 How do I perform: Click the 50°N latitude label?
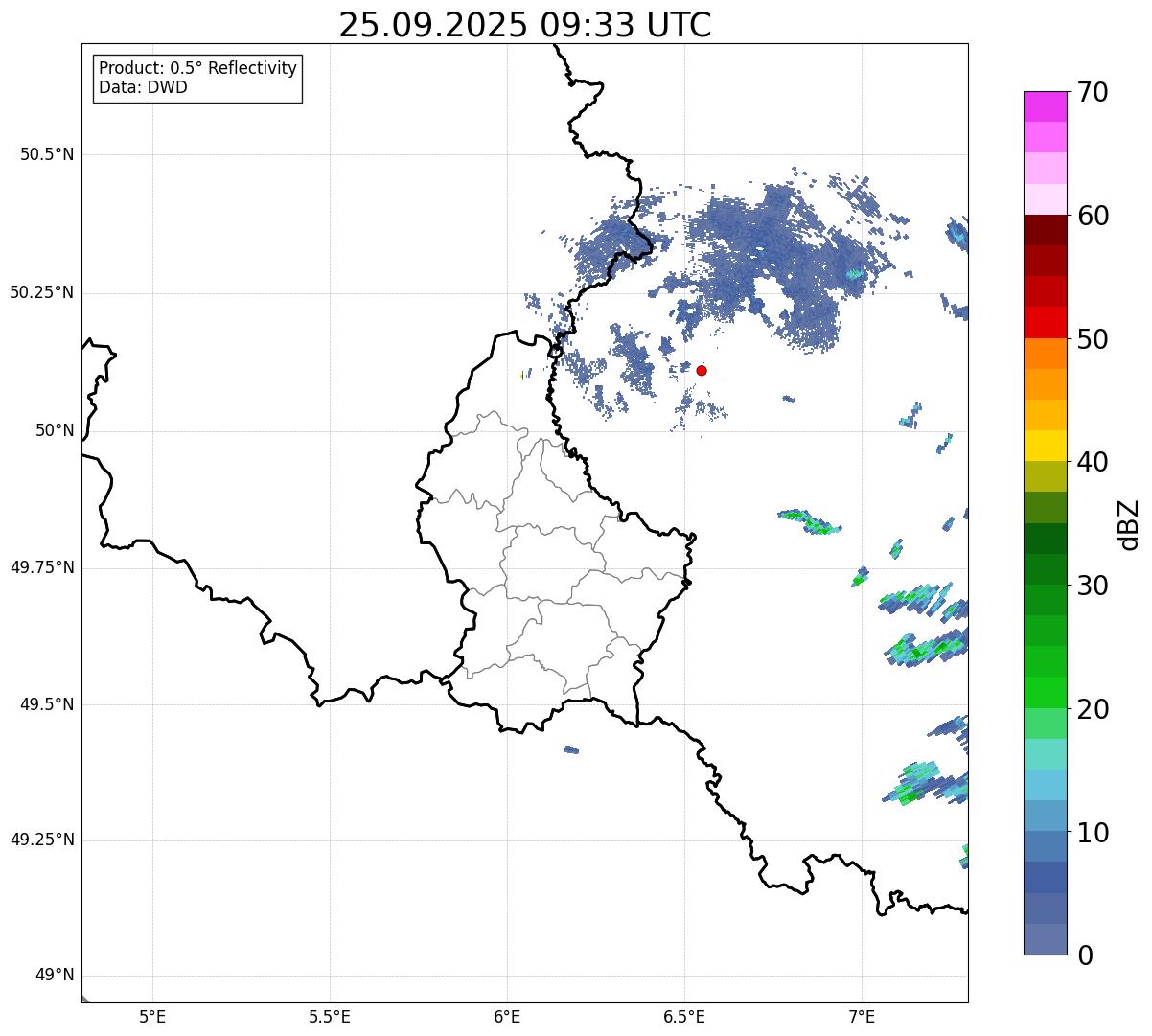55,430
